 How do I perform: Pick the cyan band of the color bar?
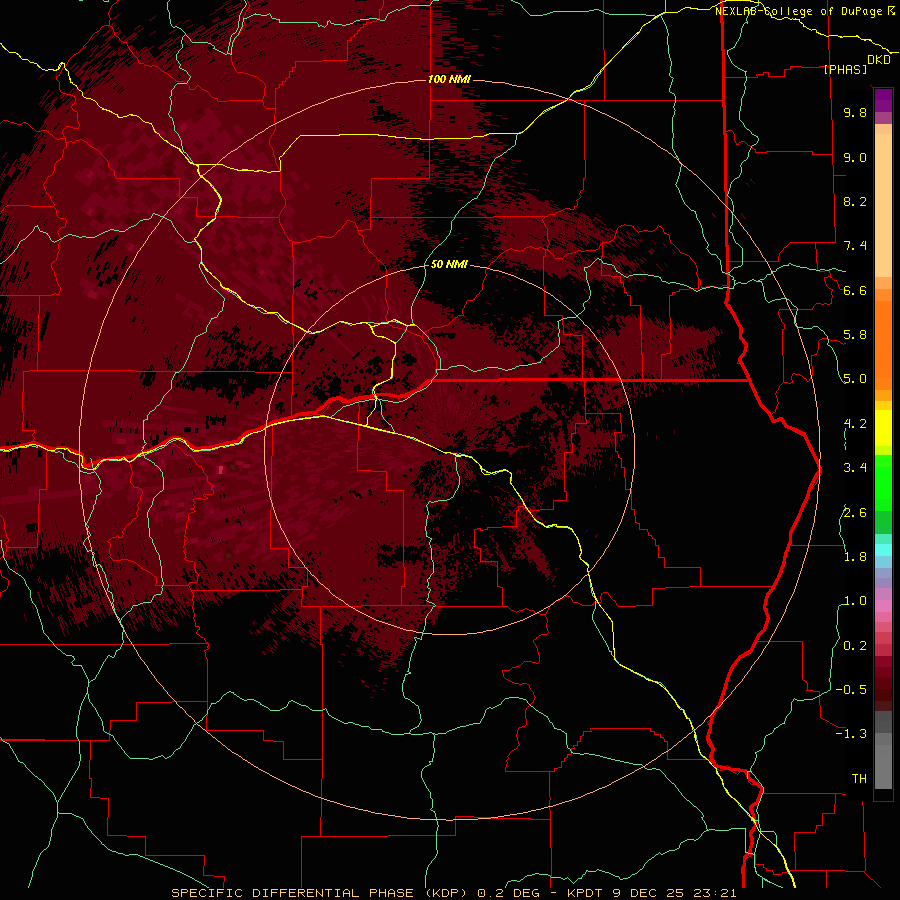[883, 549]
